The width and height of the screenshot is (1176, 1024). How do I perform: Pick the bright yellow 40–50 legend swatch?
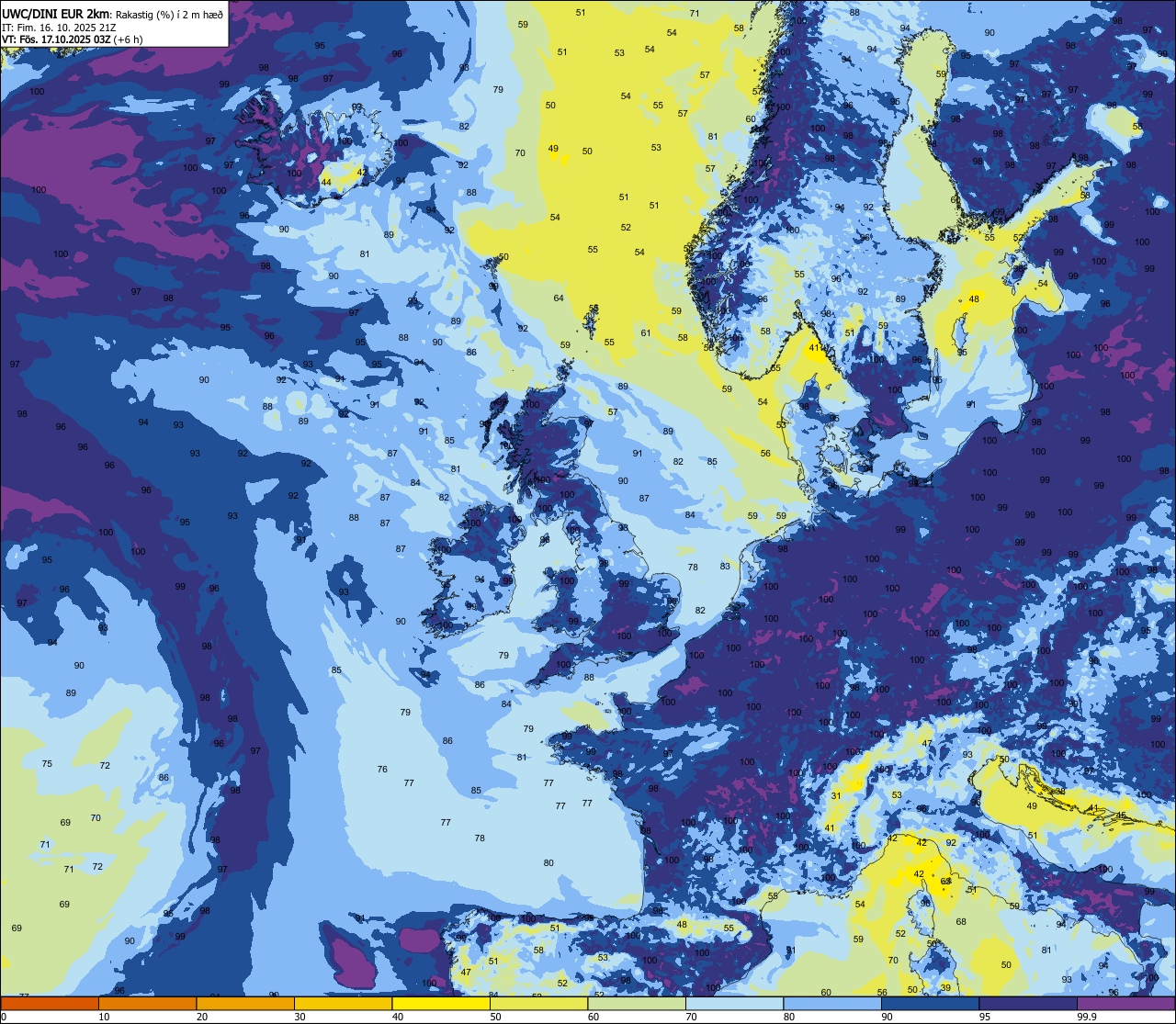(x=441, y=1003)
